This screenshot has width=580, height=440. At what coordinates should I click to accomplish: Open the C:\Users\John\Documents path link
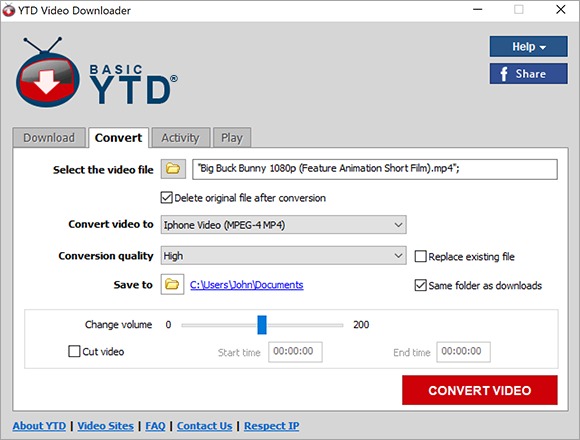(x=247, y=285)
